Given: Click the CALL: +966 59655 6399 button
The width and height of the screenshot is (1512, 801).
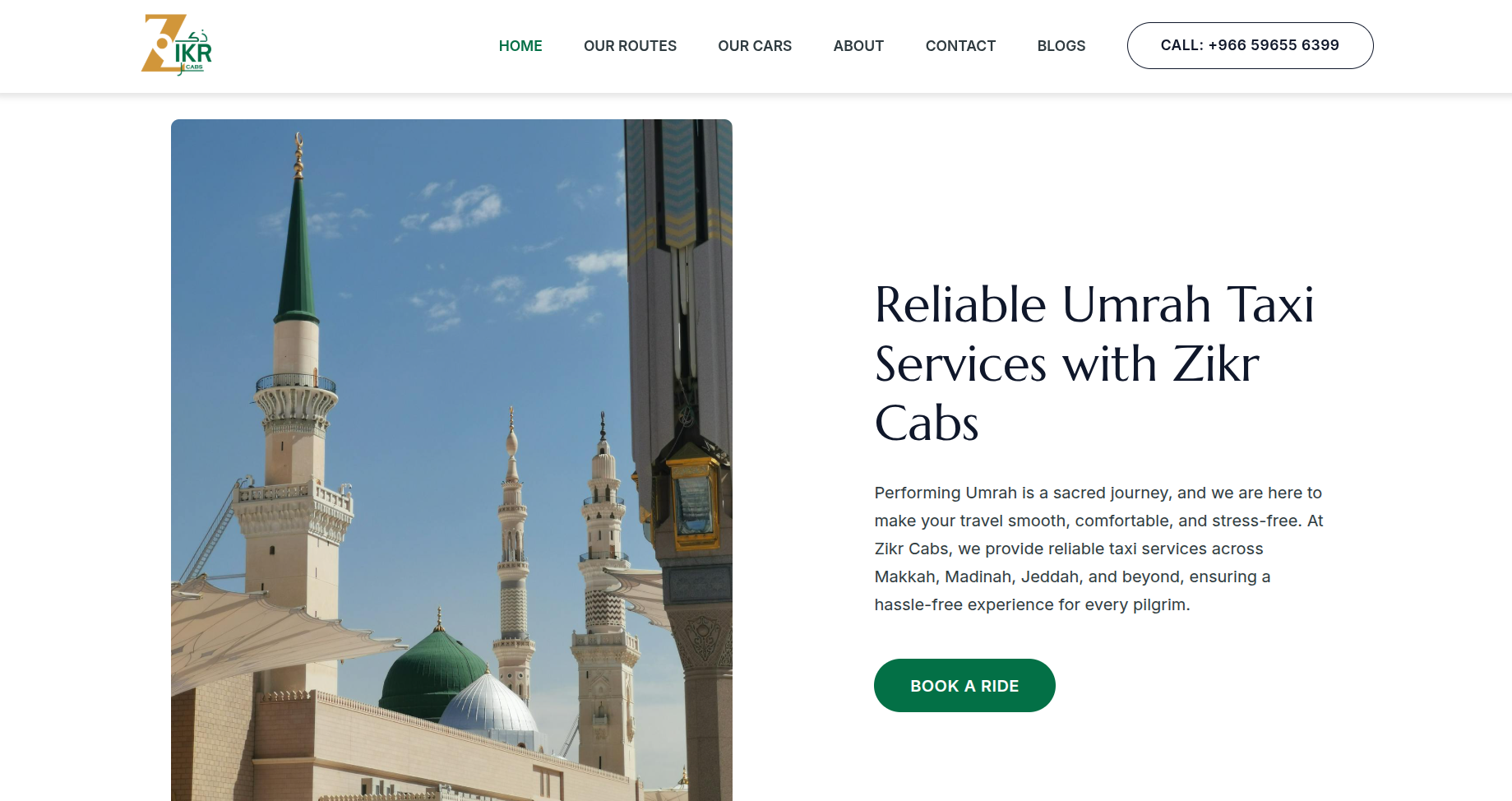Looking at the screenshot, I should [x=1250, y=45].
